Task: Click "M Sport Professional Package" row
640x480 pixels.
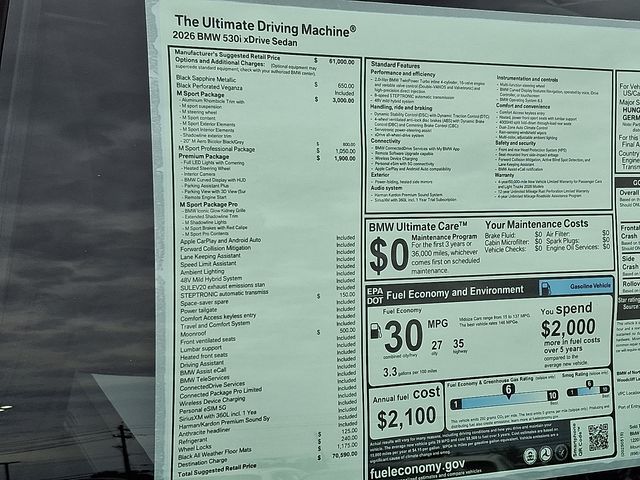Action: [x=217, y=149]
